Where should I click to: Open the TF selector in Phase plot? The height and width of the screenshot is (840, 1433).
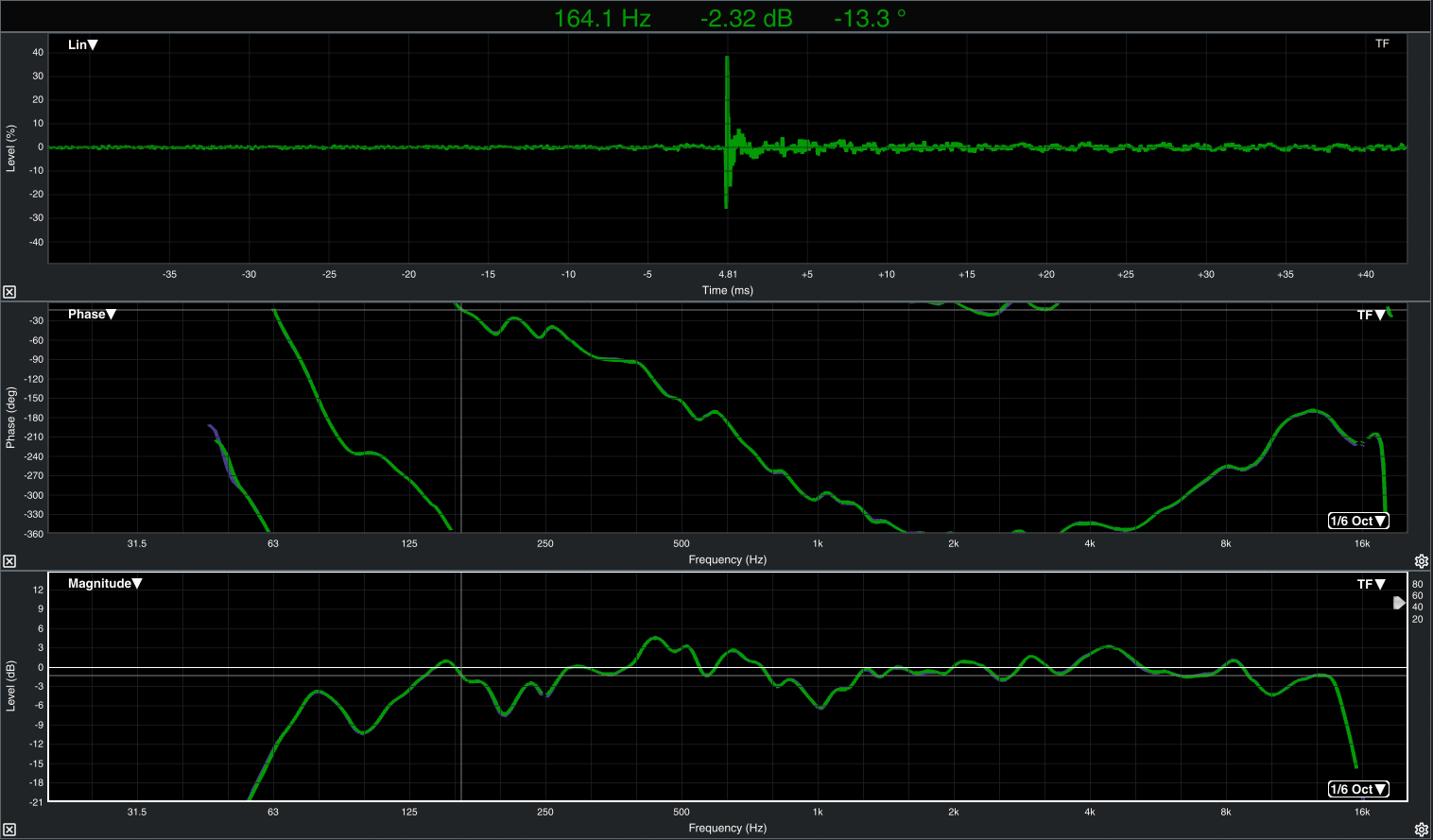1371,315
